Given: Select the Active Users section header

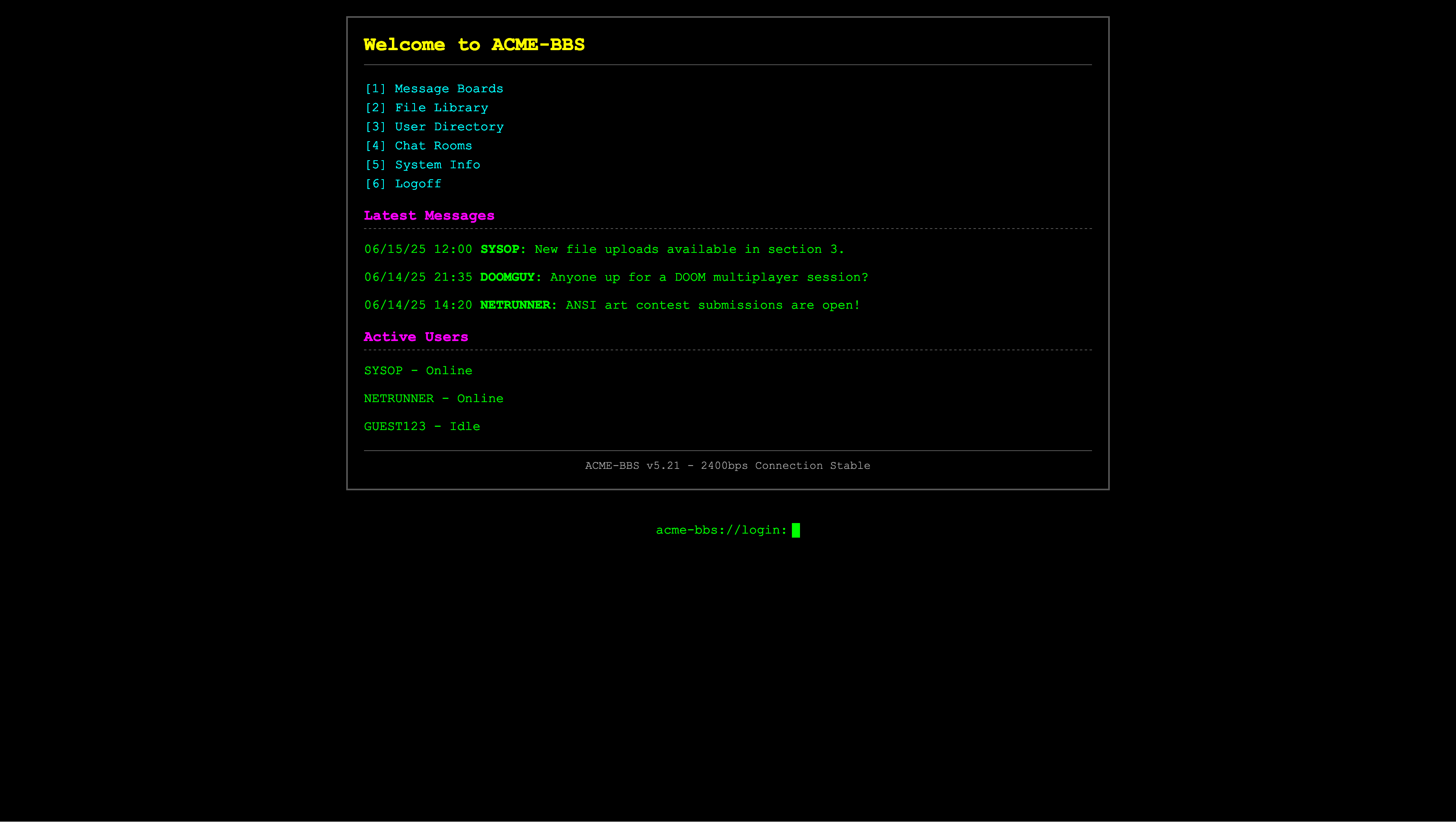Looking at the screenshot, I should (415, 337).
